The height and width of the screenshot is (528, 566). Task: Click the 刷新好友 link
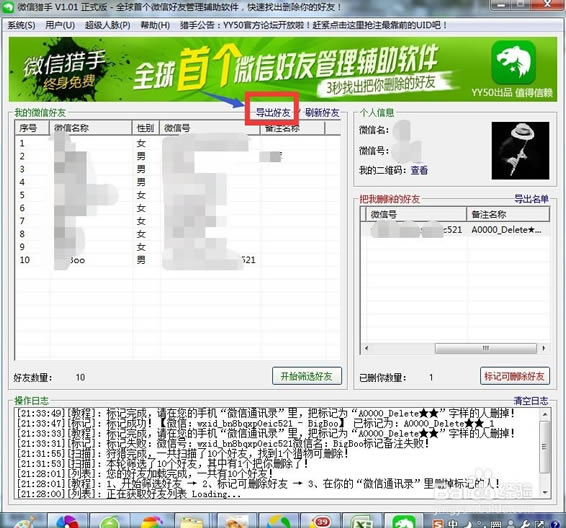pyautogui.click(x=322, y=113)
